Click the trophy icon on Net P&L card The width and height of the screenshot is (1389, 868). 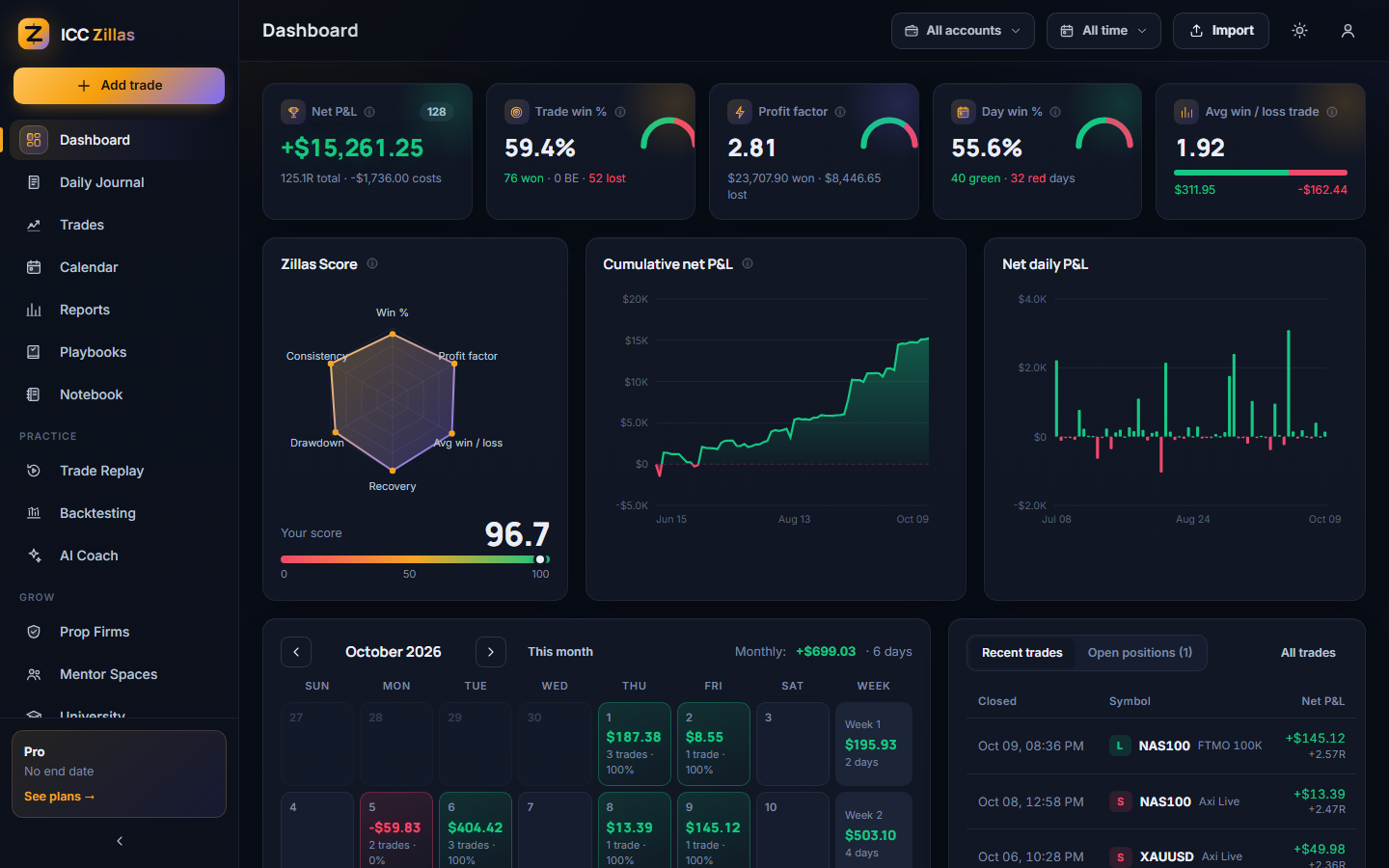coord(293,112)
